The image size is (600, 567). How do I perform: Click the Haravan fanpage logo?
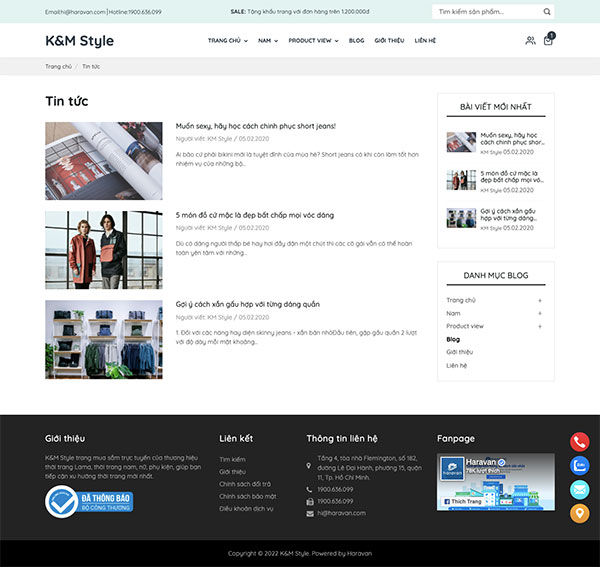[452, 468]
